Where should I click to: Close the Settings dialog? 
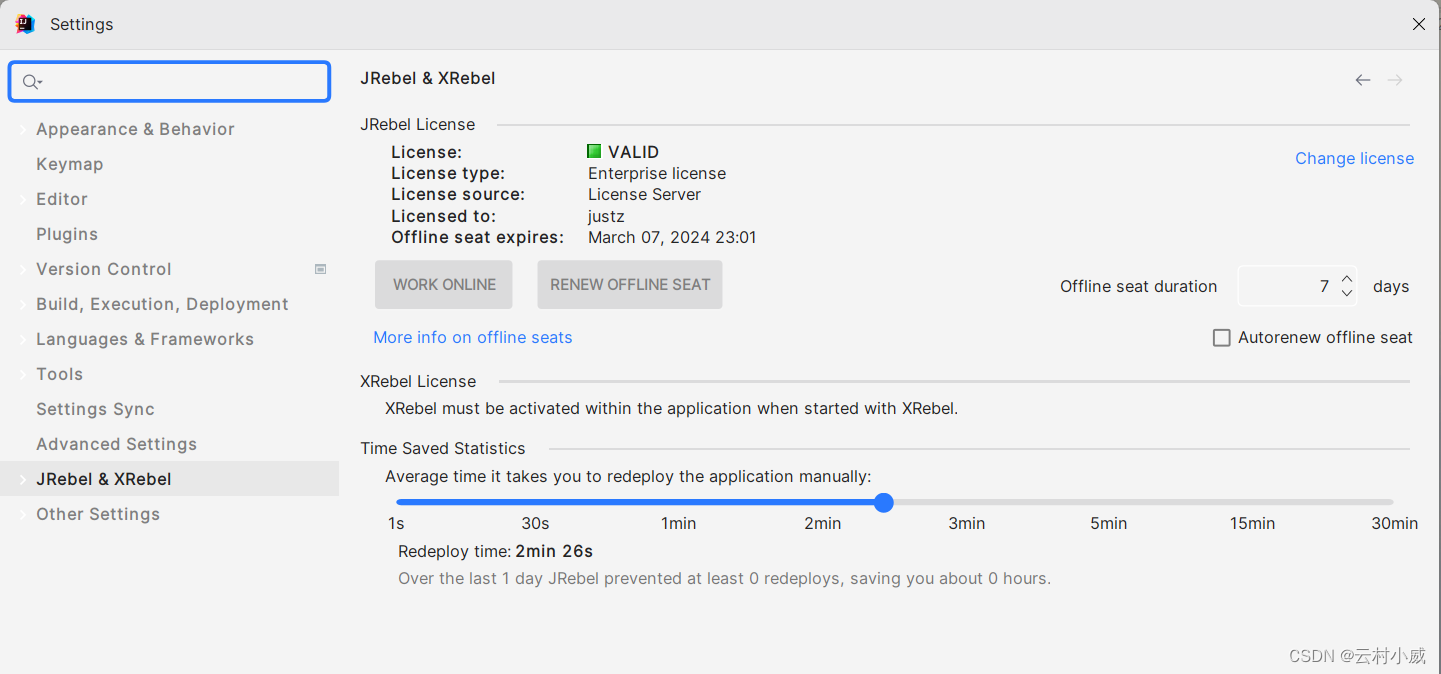coord(1419,24)
